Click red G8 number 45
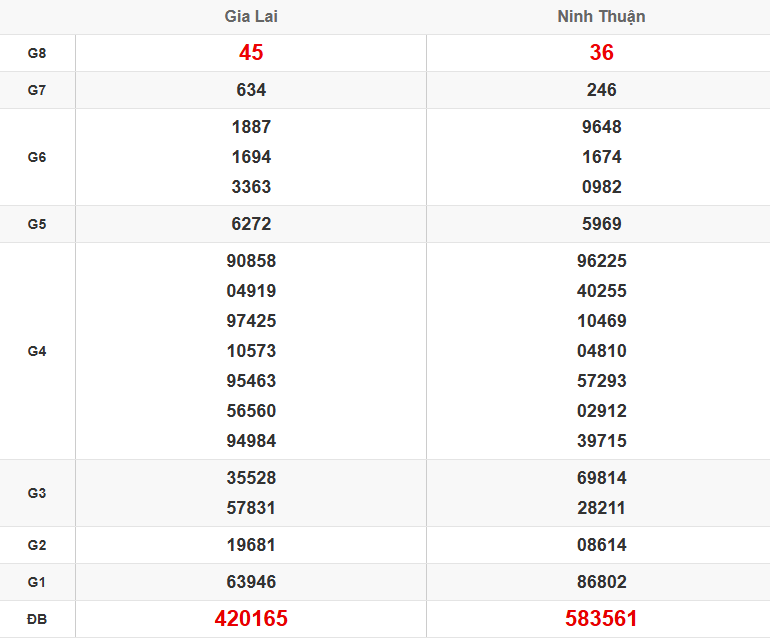Screen dimensions: 770x638 (x=251, y=53)
